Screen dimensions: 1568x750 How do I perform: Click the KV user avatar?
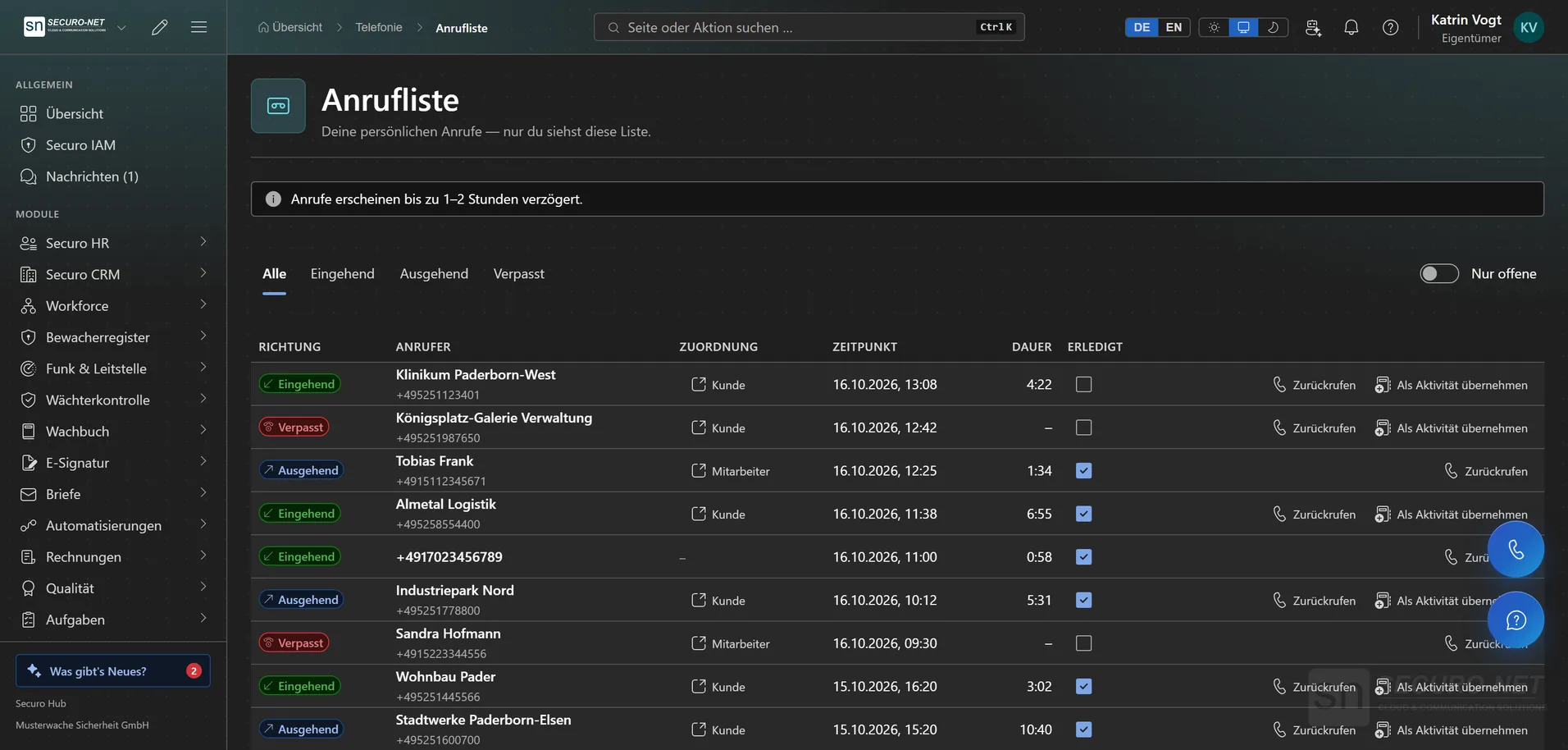point(1529,27)
